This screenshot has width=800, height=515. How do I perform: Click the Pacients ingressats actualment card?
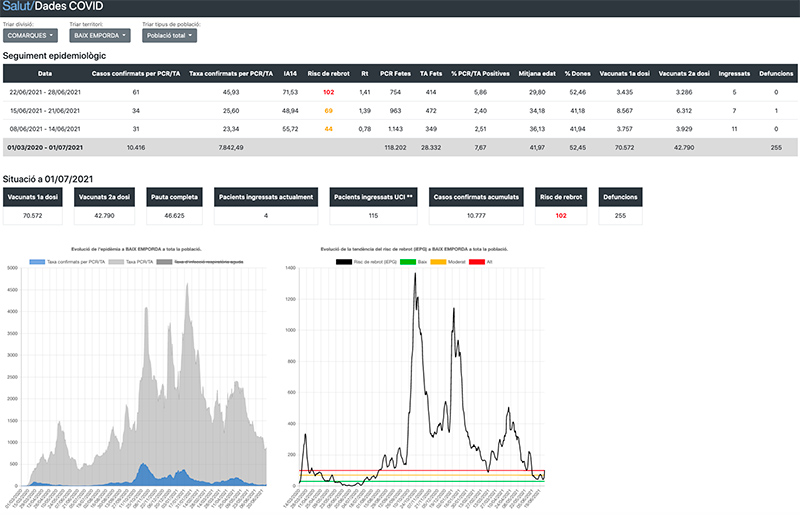(x=266, y=206)
